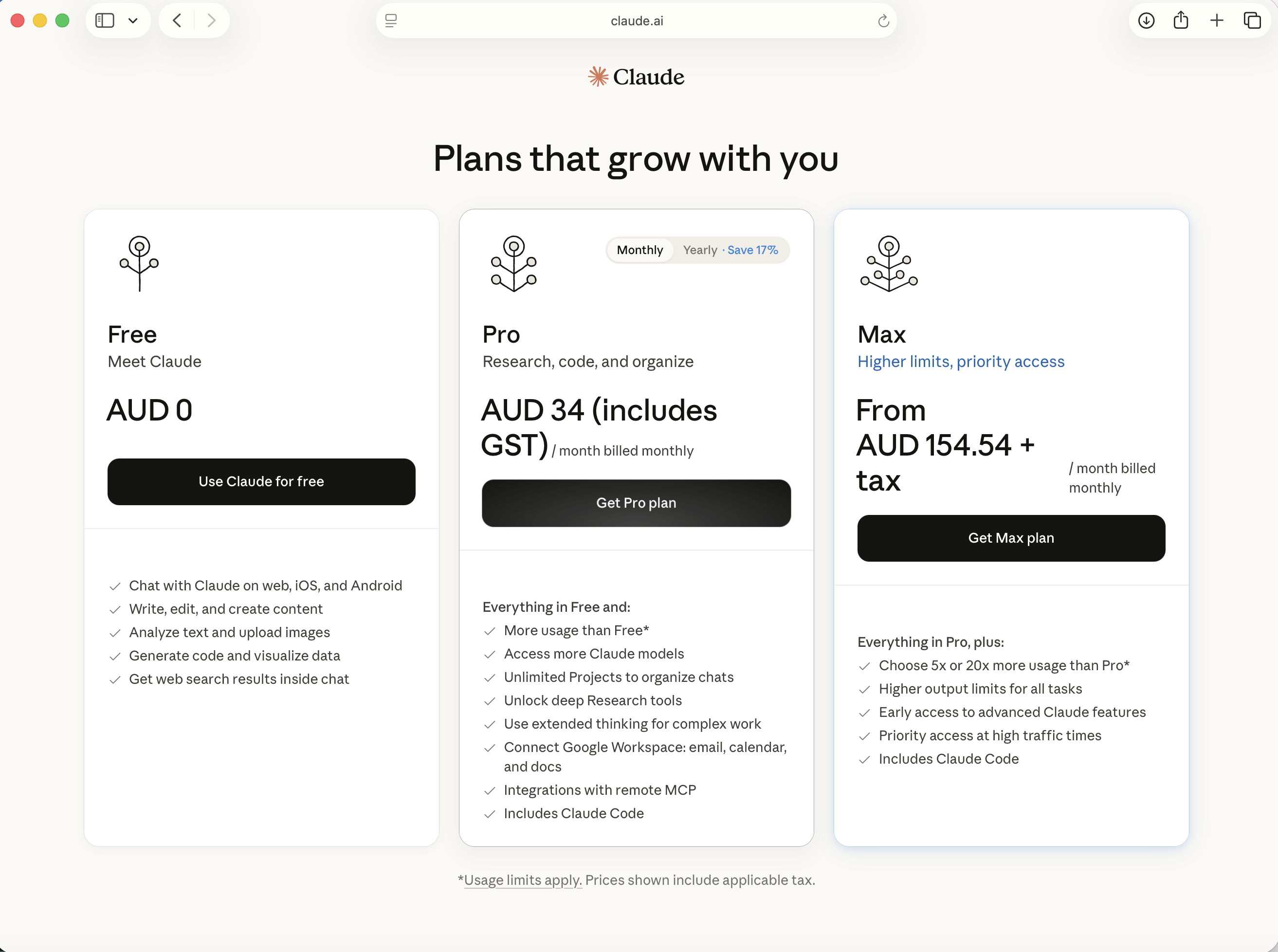Click the Claude starburst logo icon

(598, 76)
